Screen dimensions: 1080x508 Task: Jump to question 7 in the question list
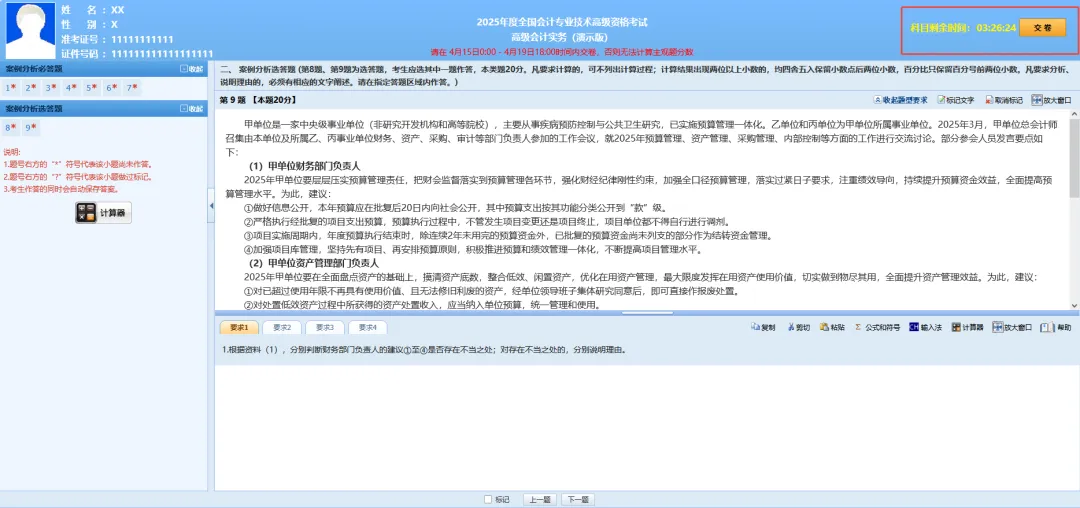(x=131, y=87)
